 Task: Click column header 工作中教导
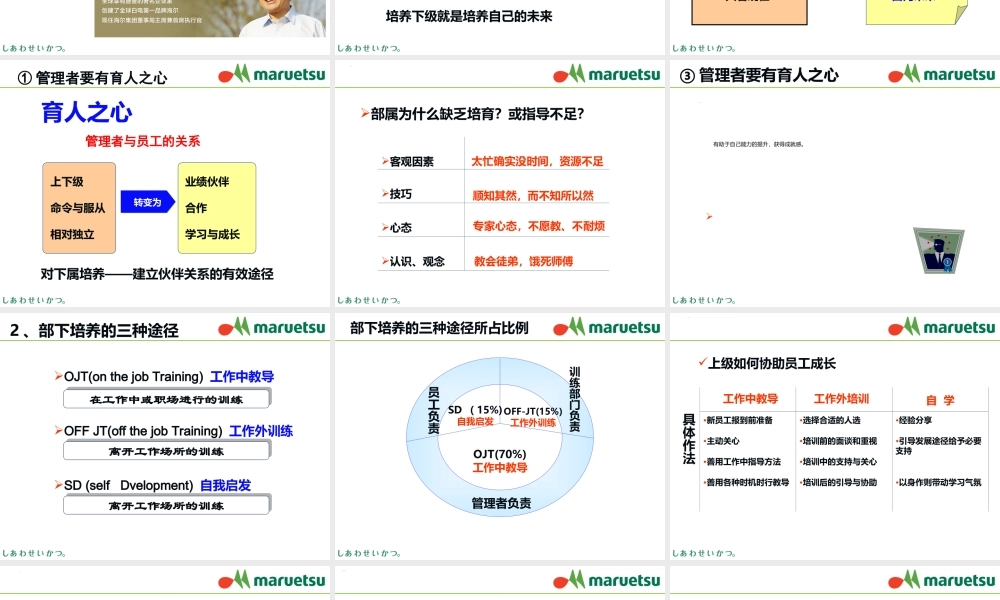(750, 399)
